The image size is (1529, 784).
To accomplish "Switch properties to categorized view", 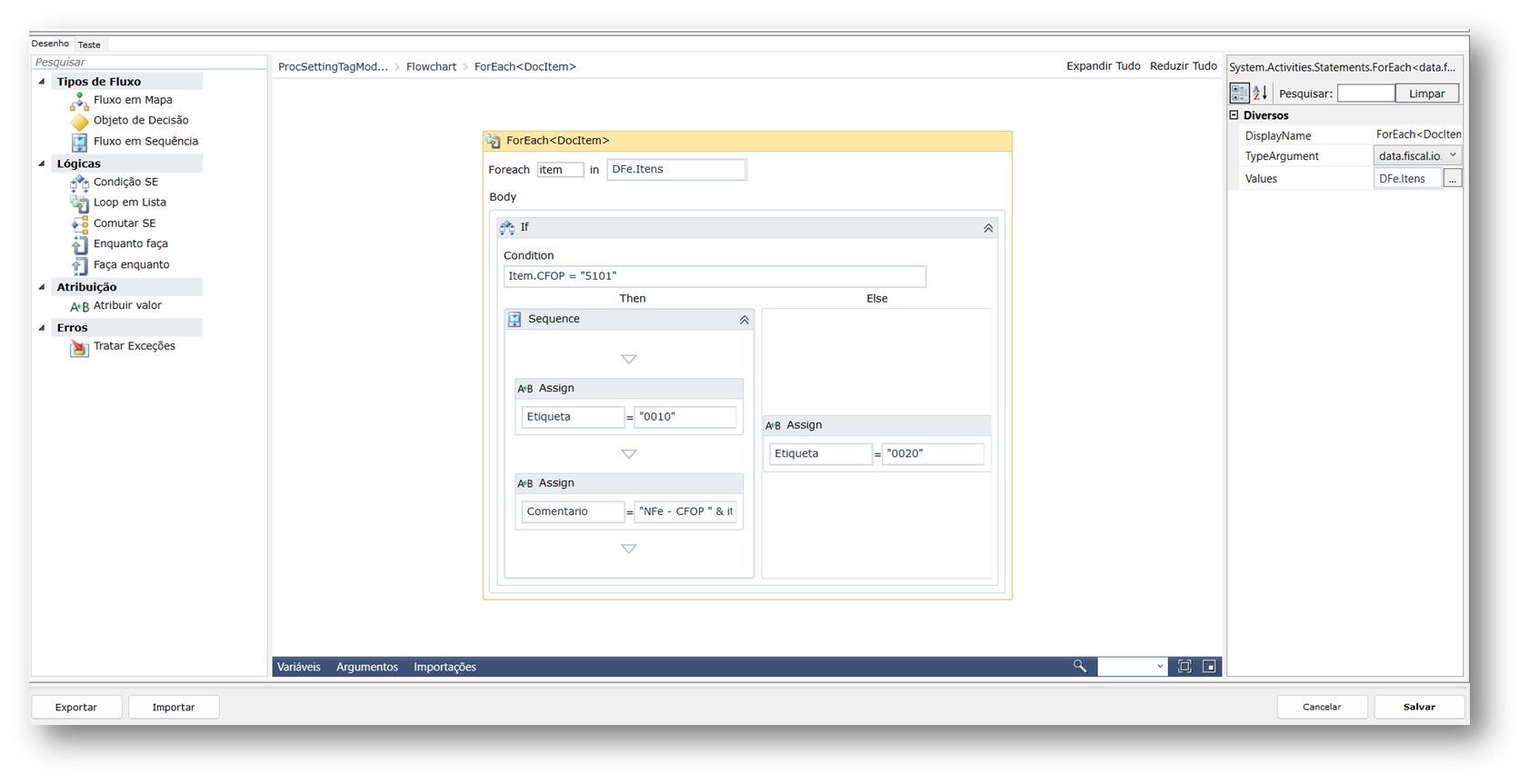I will coord(1239,93).
